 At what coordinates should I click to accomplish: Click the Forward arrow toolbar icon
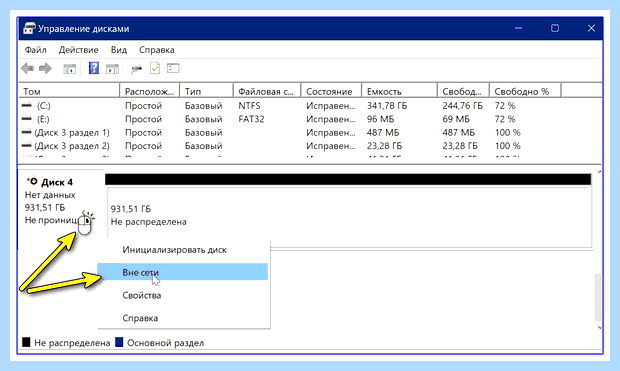45,68
